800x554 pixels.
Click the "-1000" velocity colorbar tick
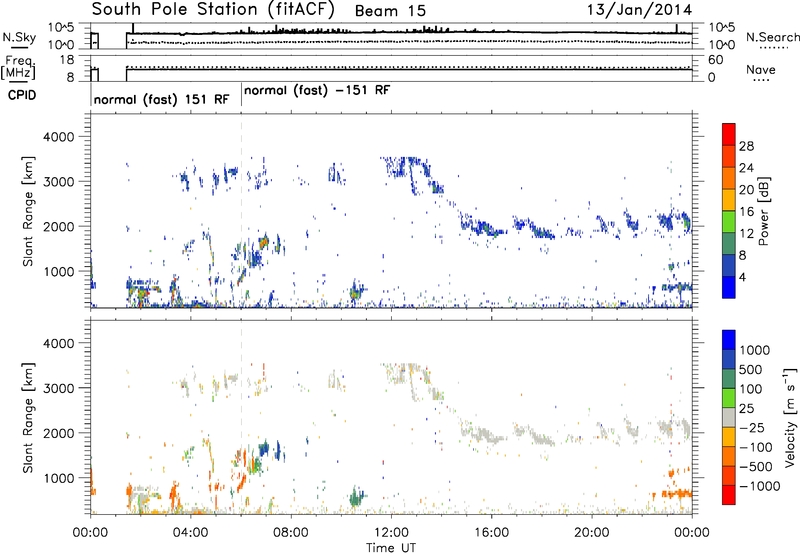(x=760, y=486)
